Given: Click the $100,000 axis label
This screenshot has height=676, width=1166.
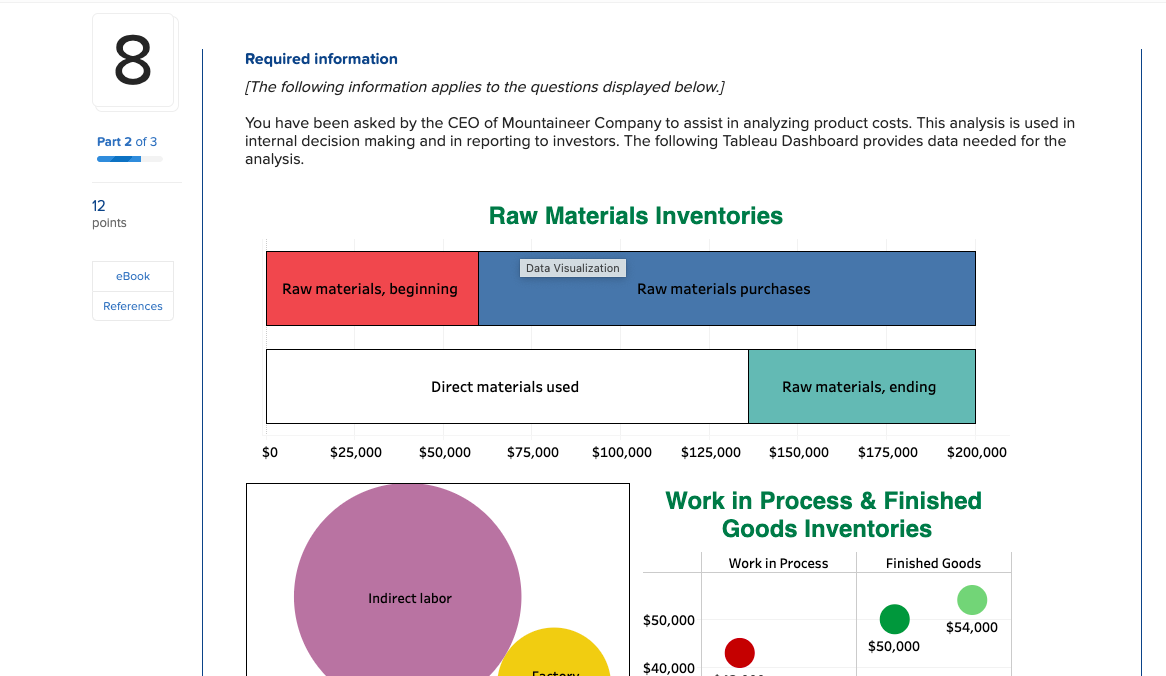Looking at the screenshot, I should click(x=622, y=452).
